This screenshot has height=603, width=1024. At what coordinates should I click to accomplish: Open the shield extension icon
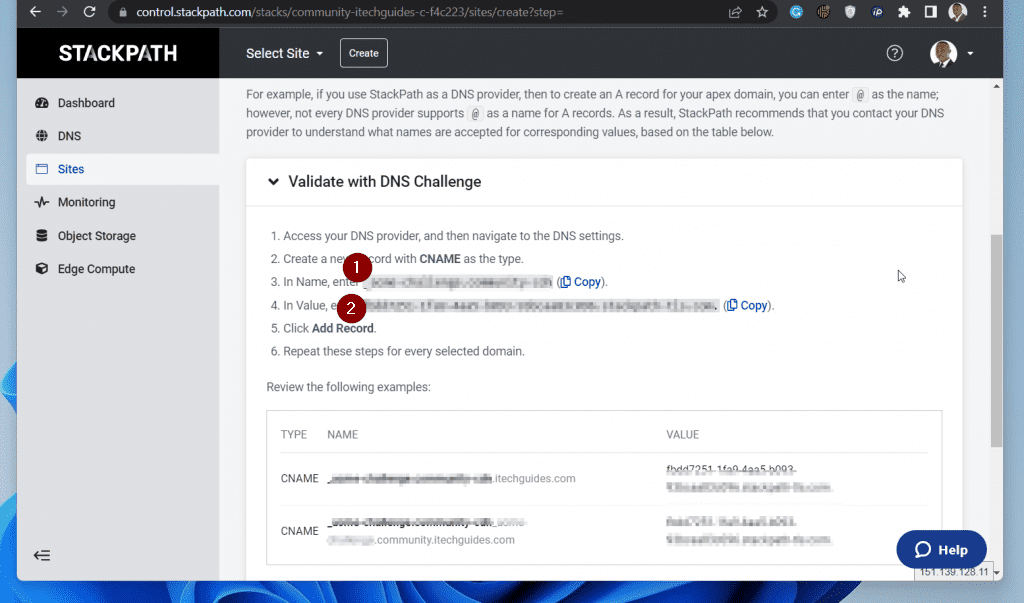(850, 12)
